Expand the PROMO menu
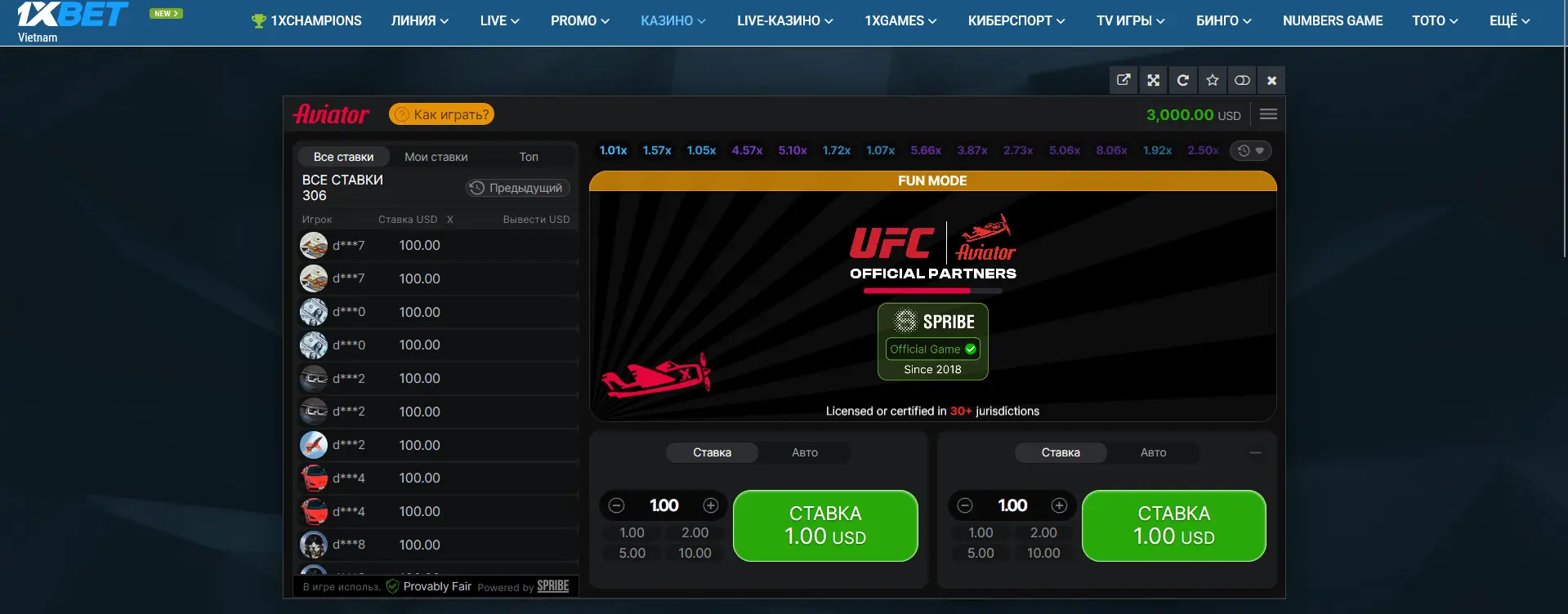This screenshot has width=1568, height=614. tap(580, 20)
